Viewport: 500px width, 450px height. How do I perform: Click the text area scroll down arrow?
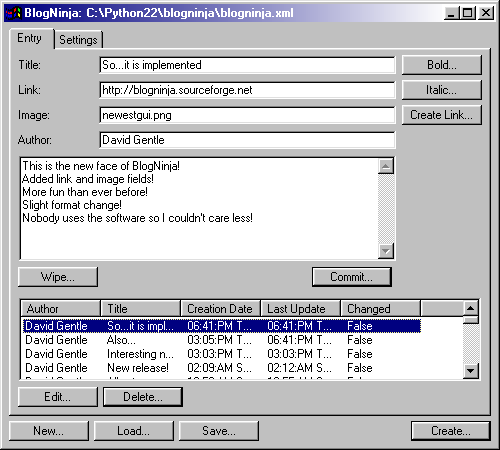click(386, 251)
